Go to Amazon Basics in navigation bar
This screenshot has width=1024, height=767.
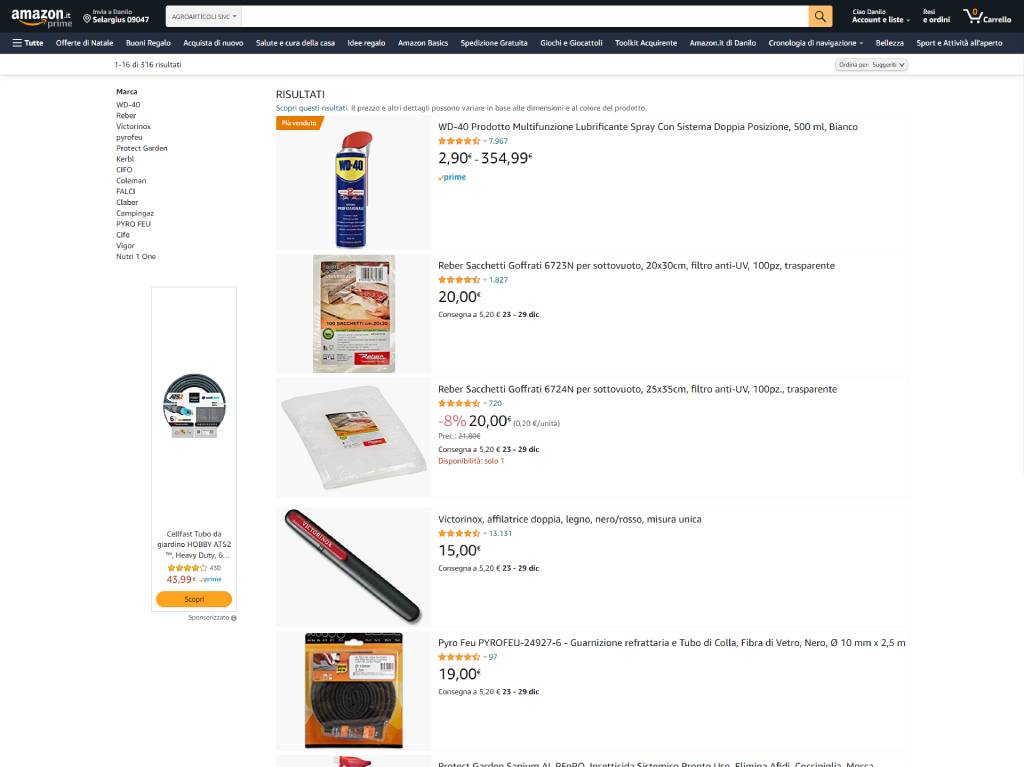[x=423, y=43]
